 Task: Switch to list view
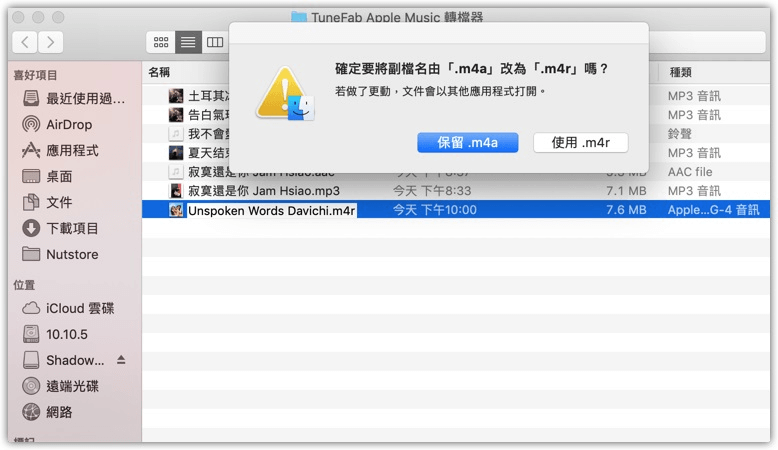188,42
